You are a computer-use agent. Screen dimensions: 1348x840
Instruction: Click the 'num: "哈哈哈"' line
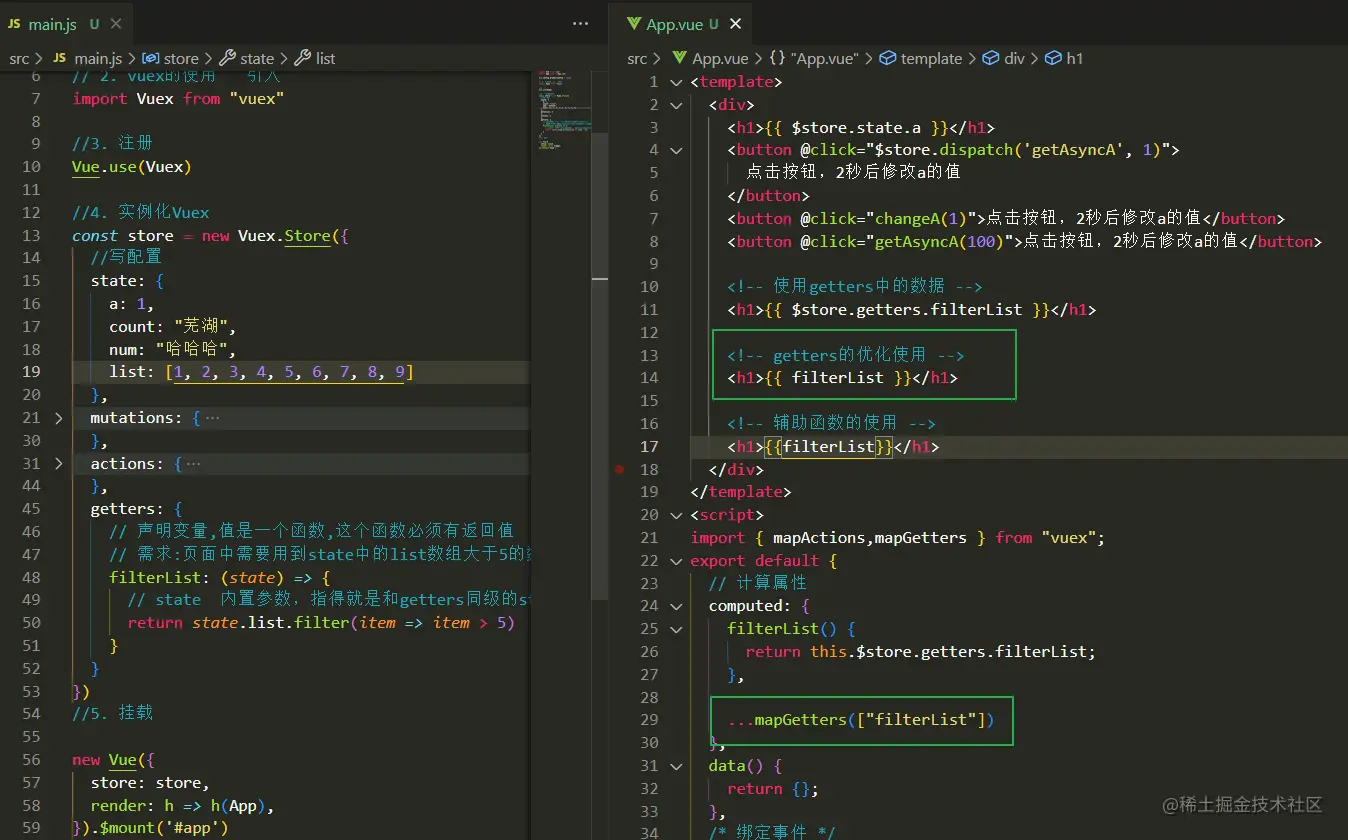[172, 350]
